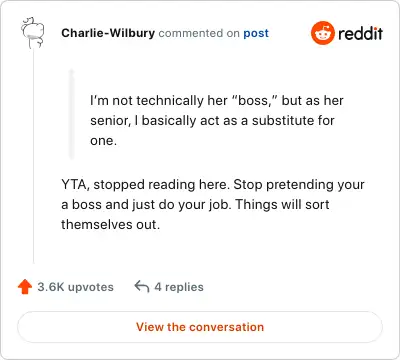This screenshot has height=360, width=400.
Task: Click the "3.6K upvotes" count
Action: 75,287
